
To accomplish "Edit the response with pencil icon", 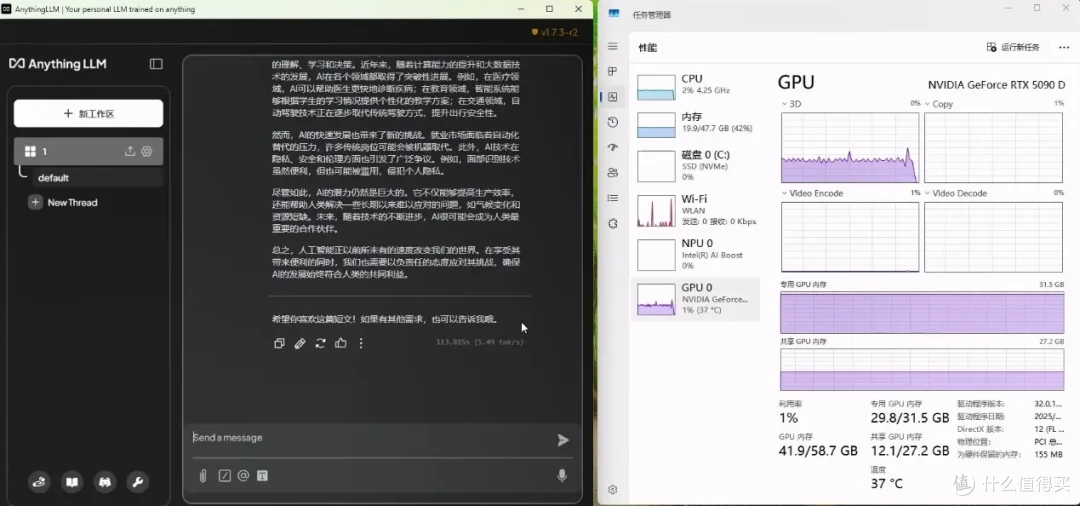I will coord(300,343).
